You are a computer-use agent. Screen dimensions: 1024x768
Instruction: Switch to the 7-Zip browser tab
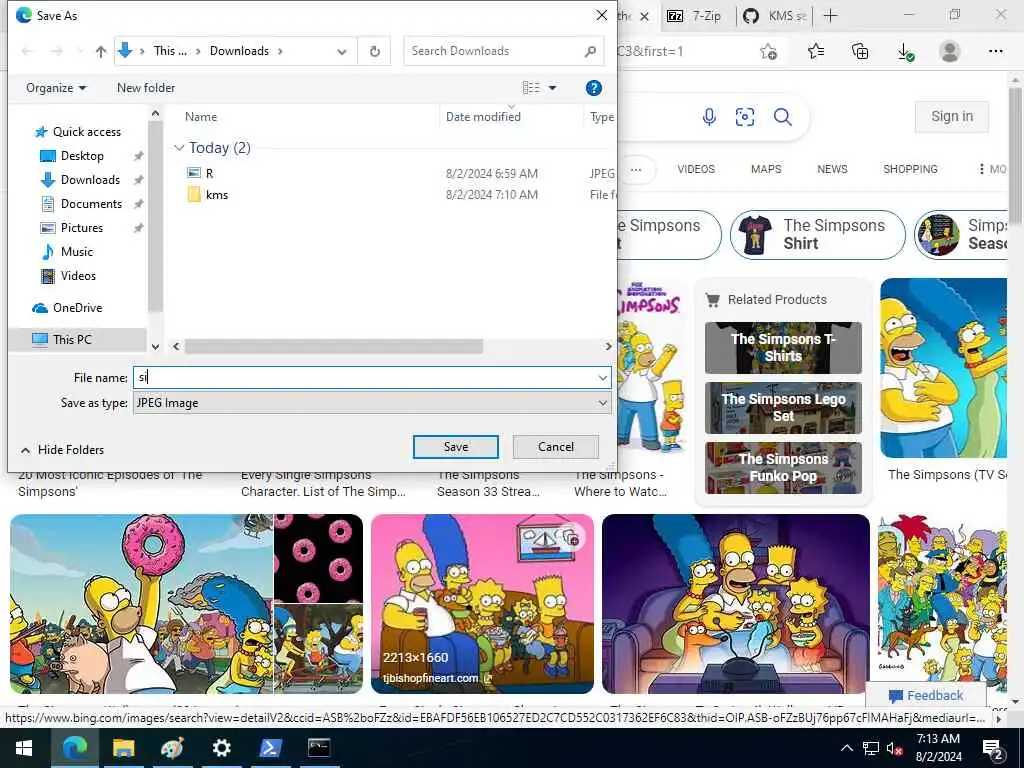(695, 16)
